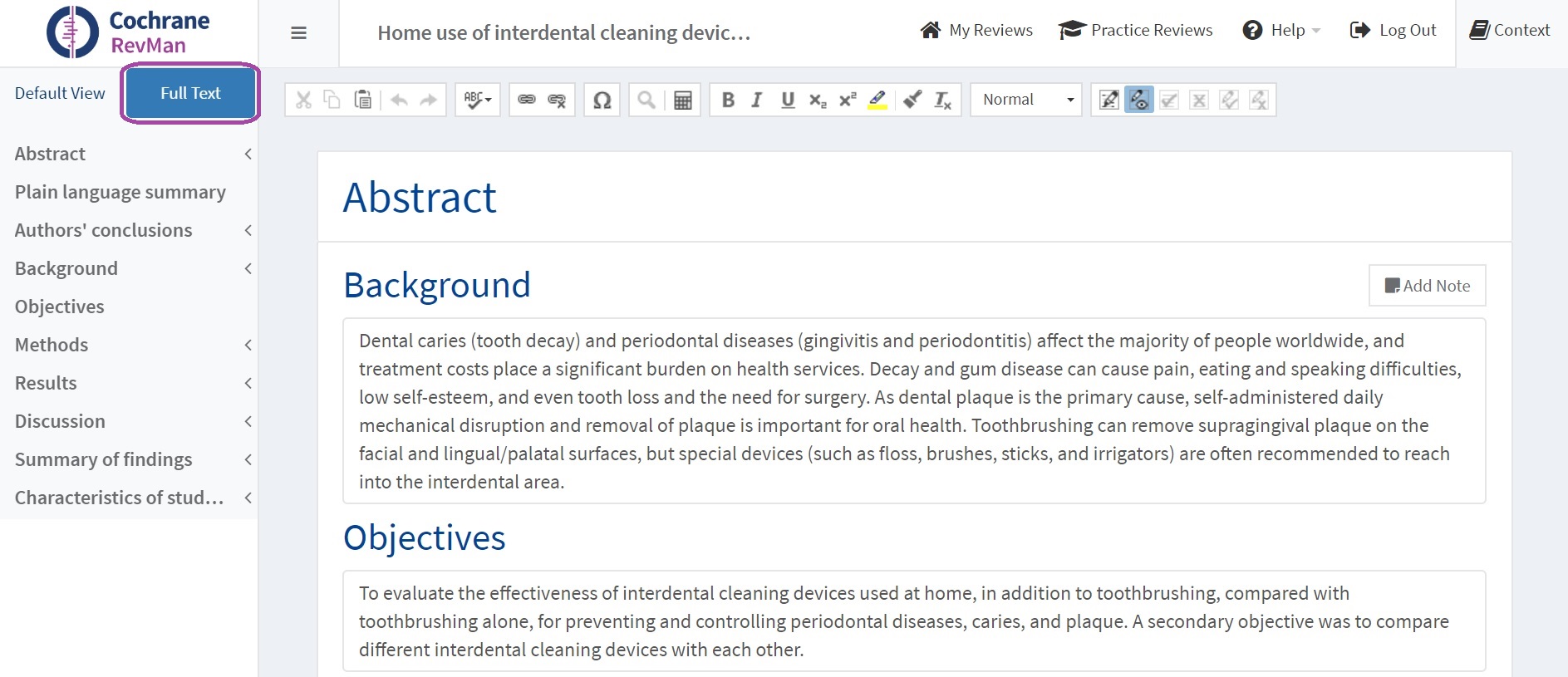Screen dimensions: 1568x677
Task: Toggle show tracked changes eye icon
Action: pyautogui.click(x=1138, y=101)
